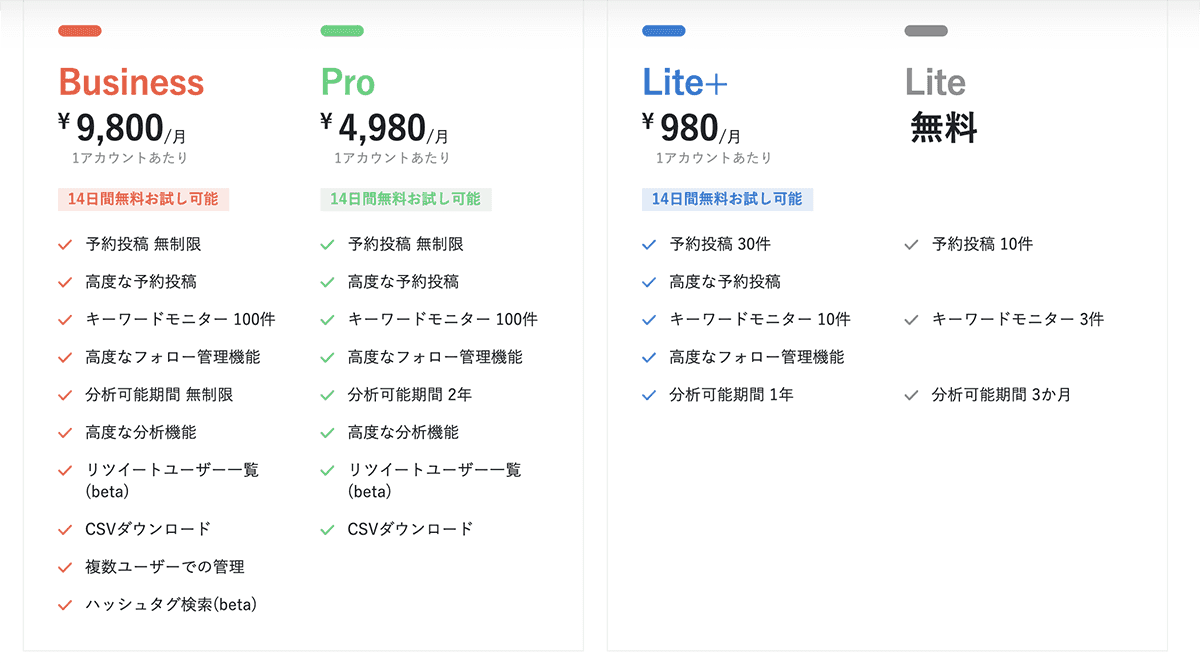Select the red Business plan color pill
1200x664 pixels.
80,31
